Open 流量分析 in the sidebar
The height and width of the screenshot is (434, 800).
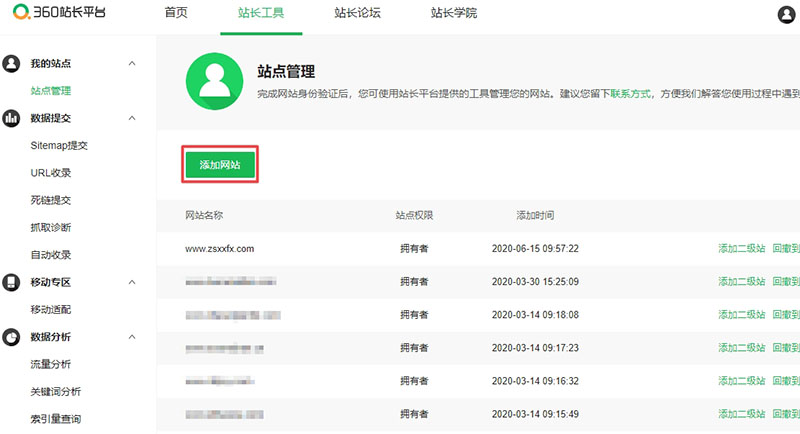pyautogui.click(x=51, y=364)
